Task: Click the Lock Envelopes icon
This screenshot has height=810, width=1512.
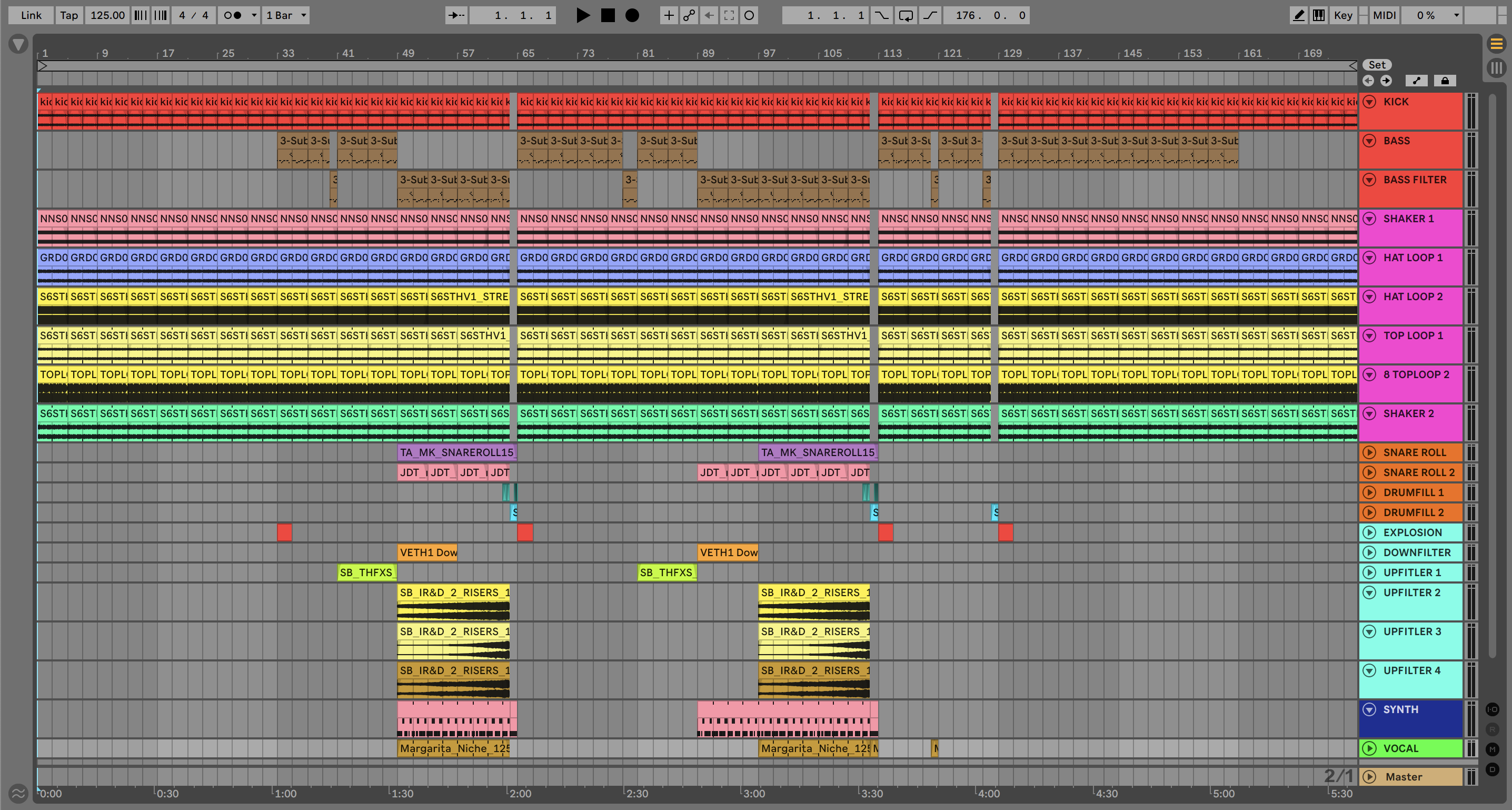Action: pos(1445,81)
